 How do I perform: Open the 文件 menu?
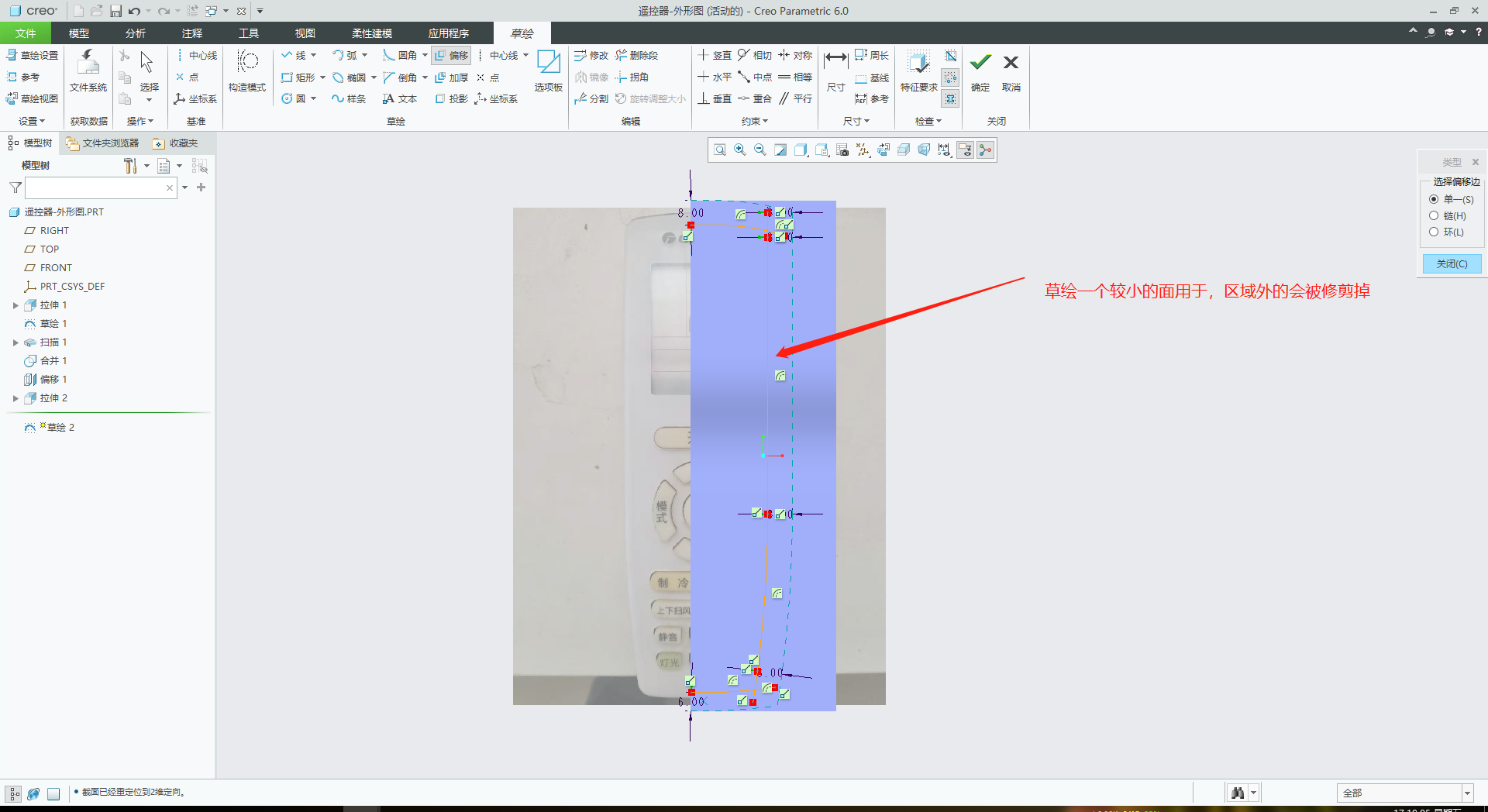click(x=26, y=33)
